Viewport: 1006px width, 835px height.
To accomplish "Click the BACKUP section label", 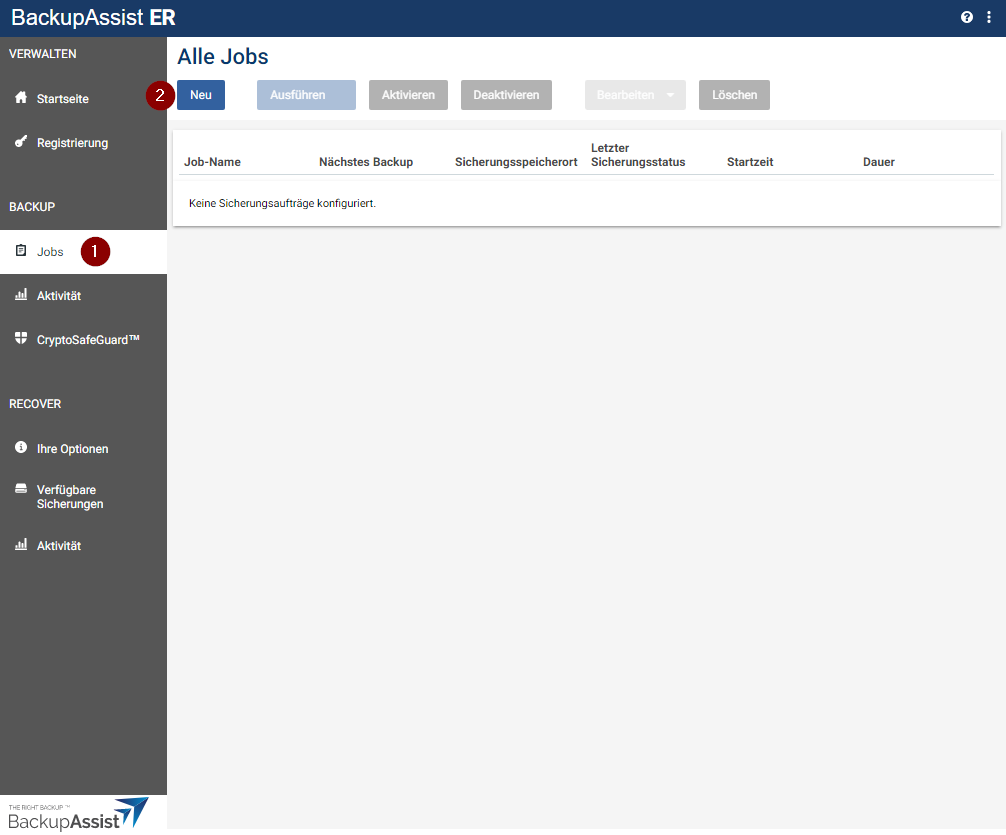I will point(32,207).
